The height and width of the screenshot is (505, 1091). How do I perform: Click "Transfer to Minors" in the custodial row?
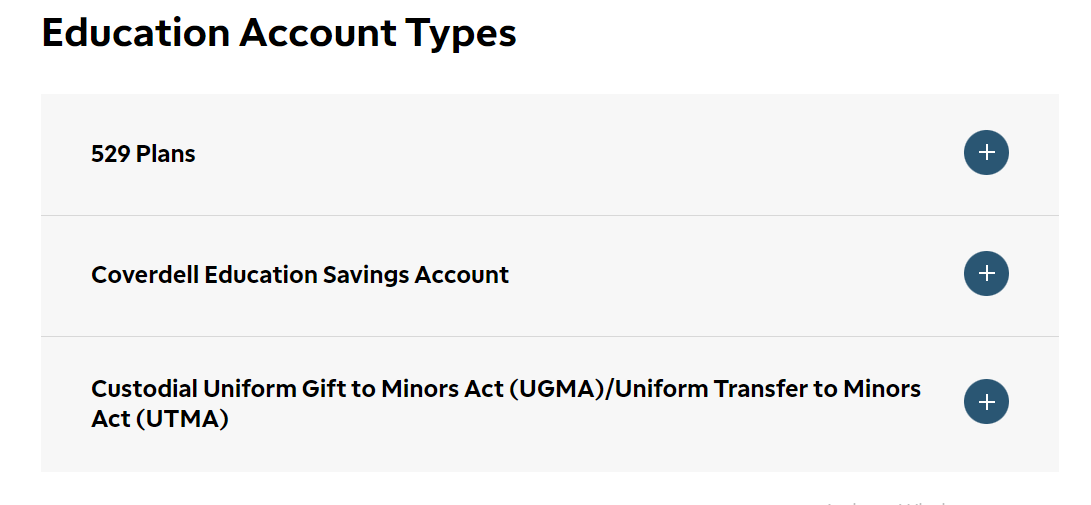tap(818, 388)
